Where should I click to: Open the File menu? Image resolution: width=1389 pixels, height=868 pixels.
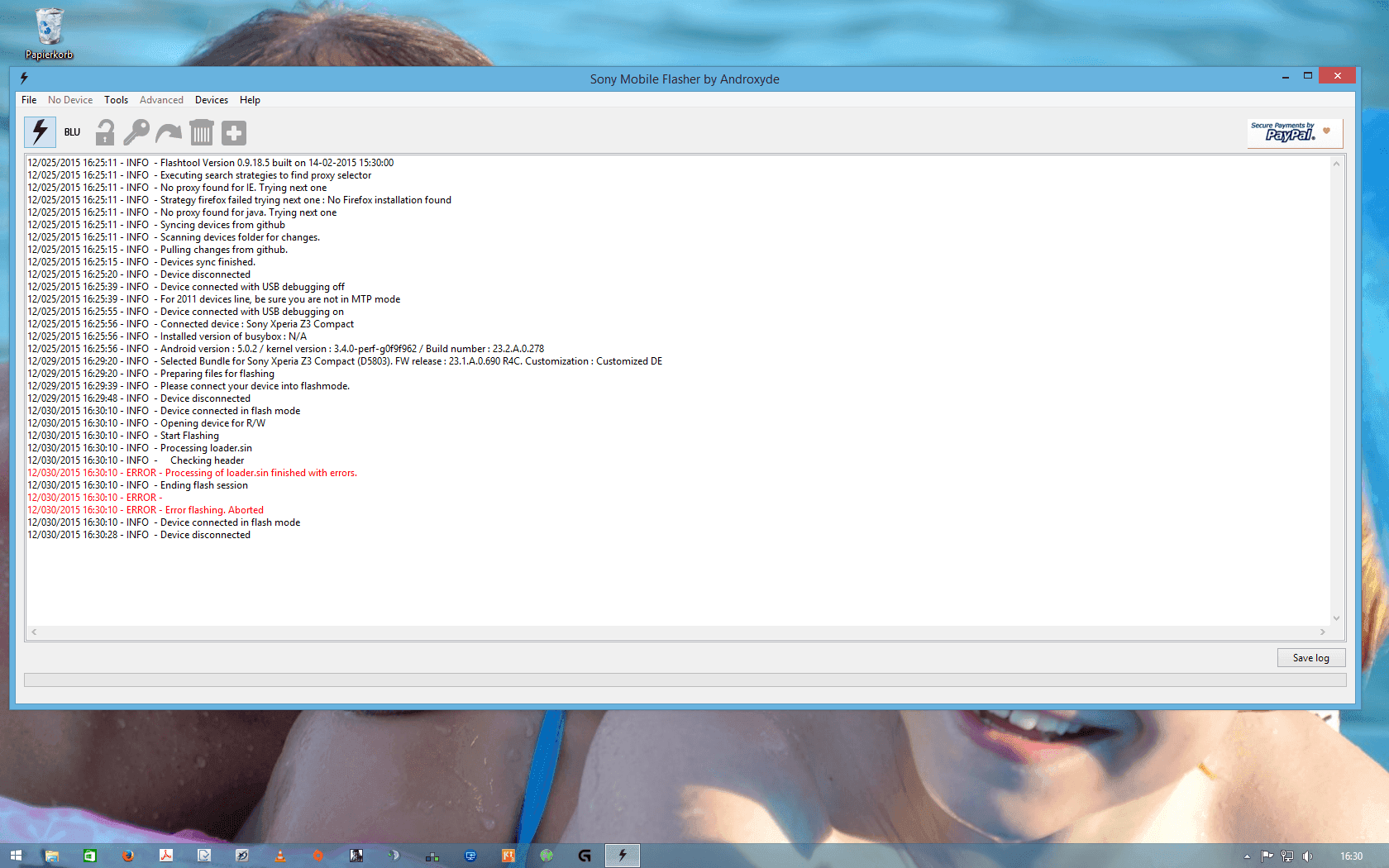(x=29, y=100)
